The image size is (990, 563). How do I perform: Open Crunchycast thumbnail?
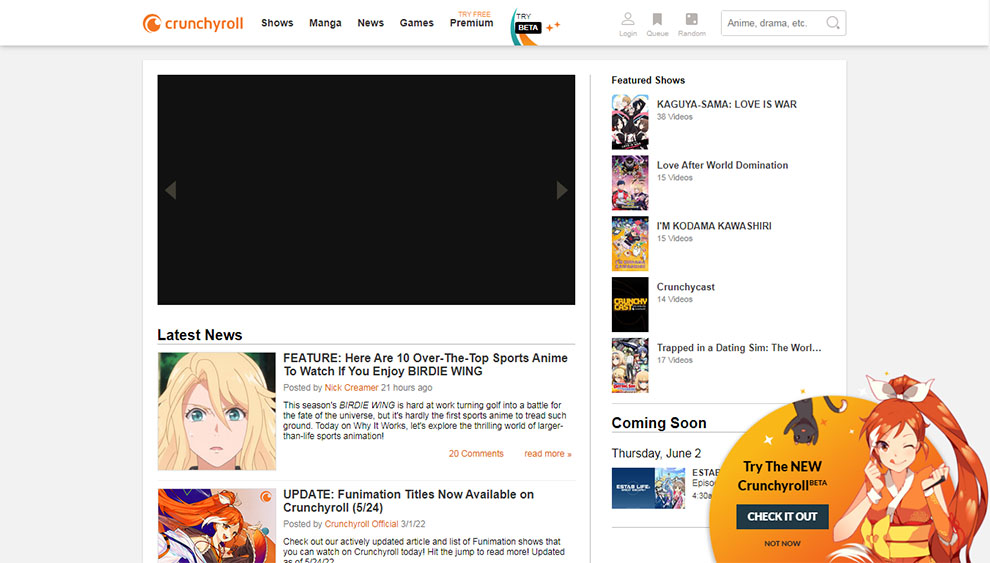click(x=629, y=304)
